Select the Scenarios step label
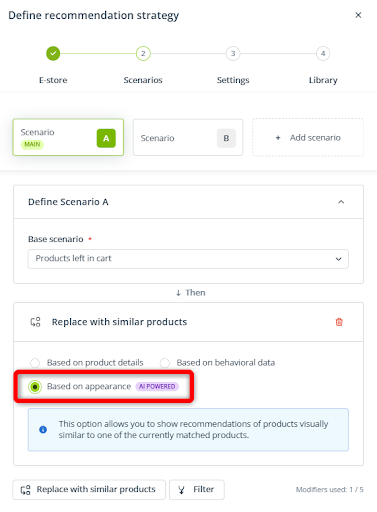 click(143, 80)
